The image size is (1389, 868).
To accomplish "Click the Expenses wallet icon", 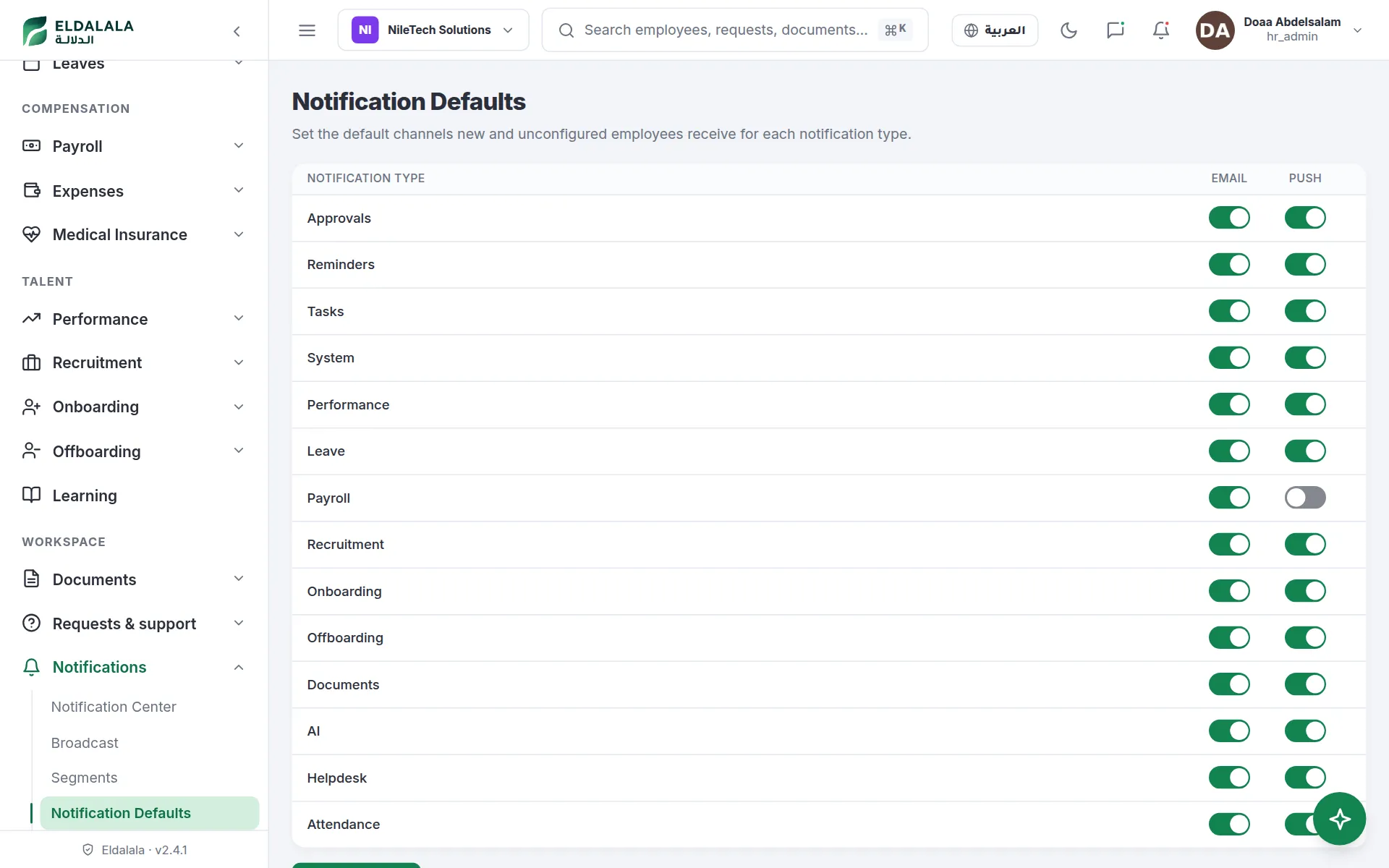I will point(31,190).
